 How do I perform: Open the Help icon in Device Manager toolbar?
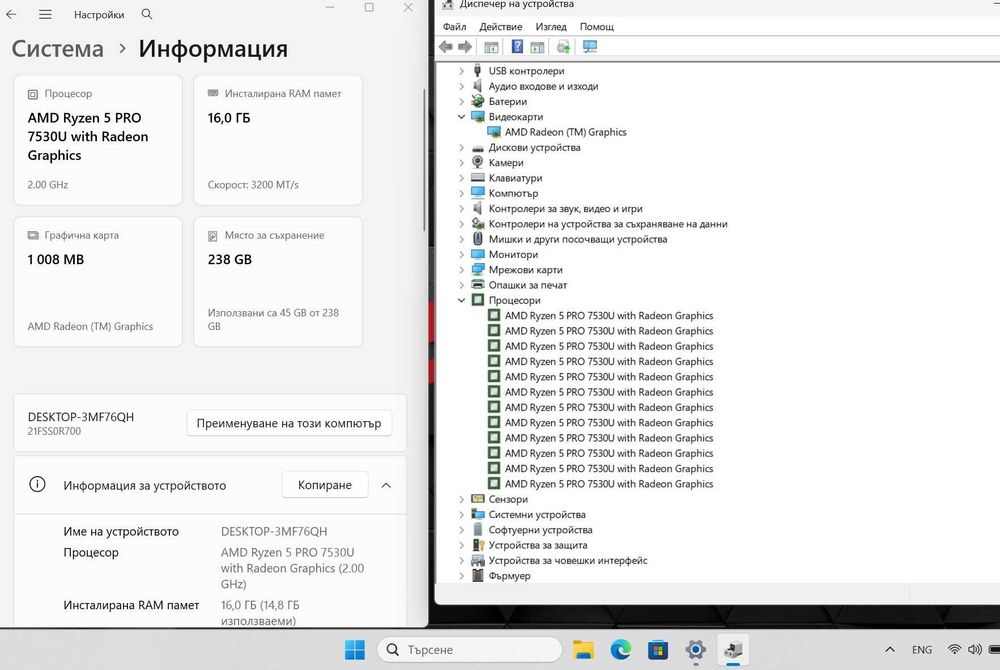pyautogui.click(x=517, y=47)
